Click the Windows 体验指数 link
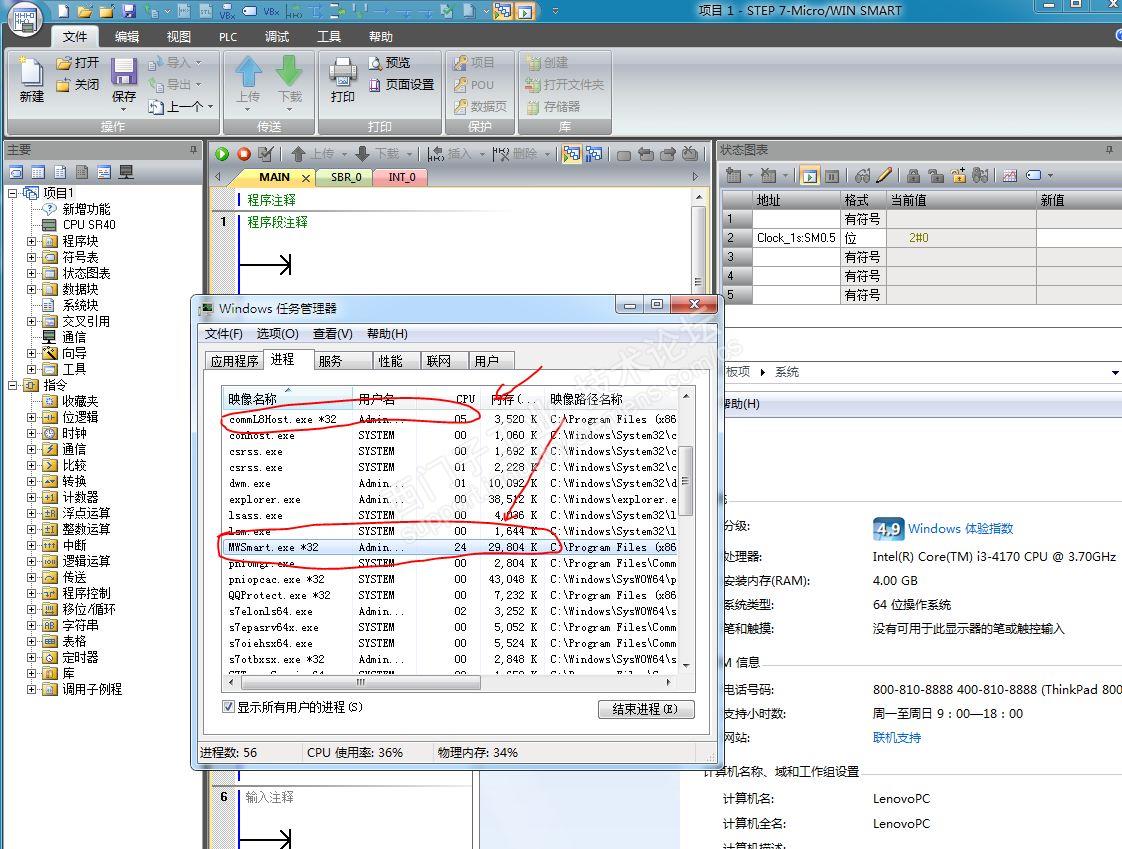The height and width of the screenshot is (849, 1122). (960, 528)
